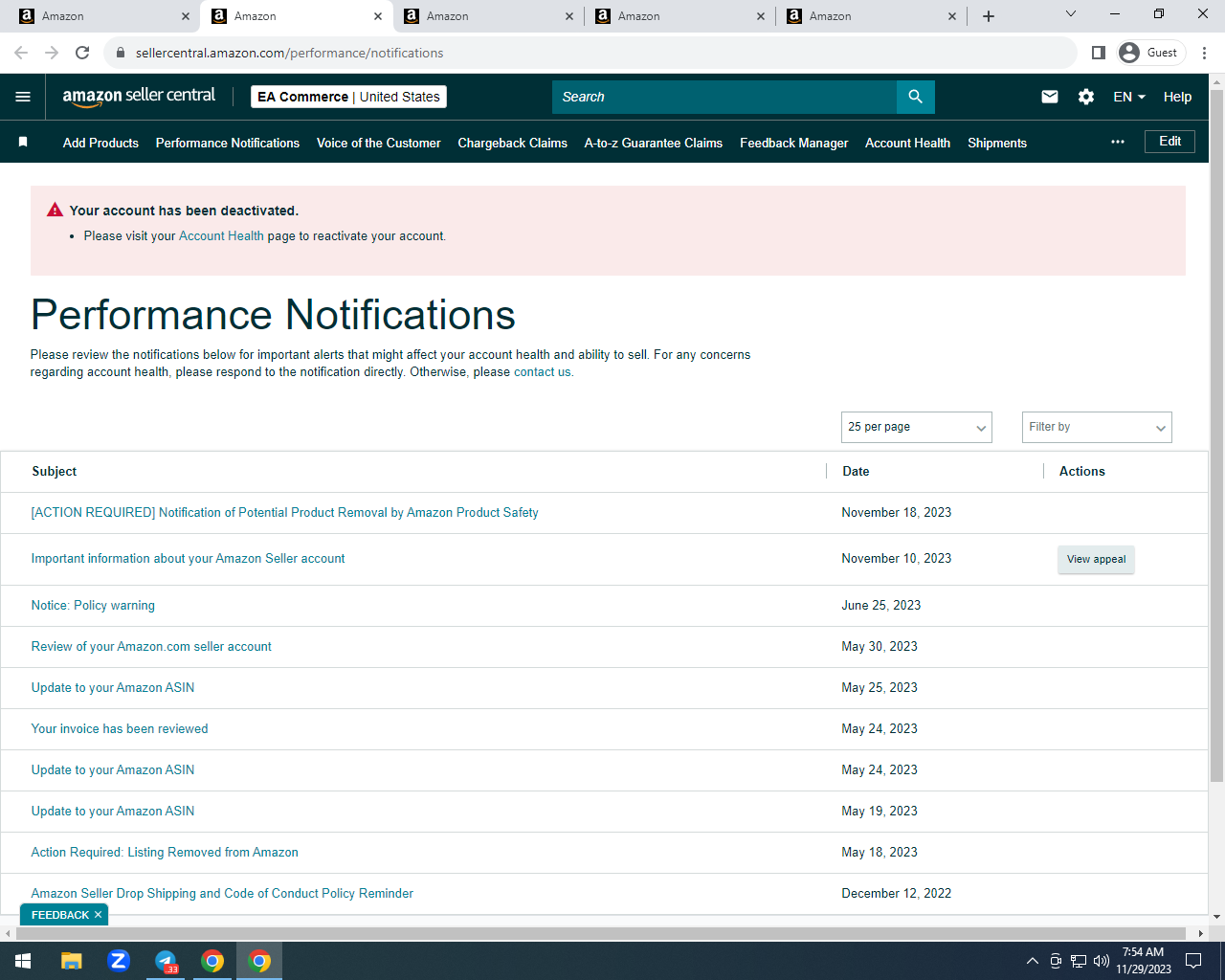1225x980 pixels.
Task: Open the ACTION REQUIRED Product Safety notification
Action: pyautogui.click(x=284, y=513)
